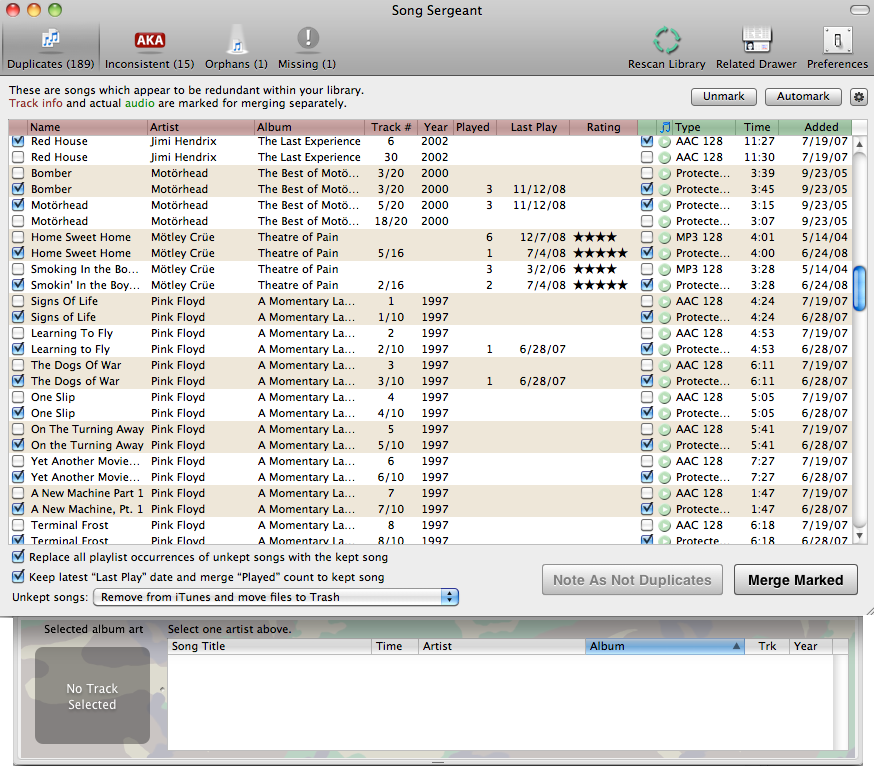Viewport: 874px width, 766px height.
Task: Click the Automark button
Action: [x=803, y=96]
